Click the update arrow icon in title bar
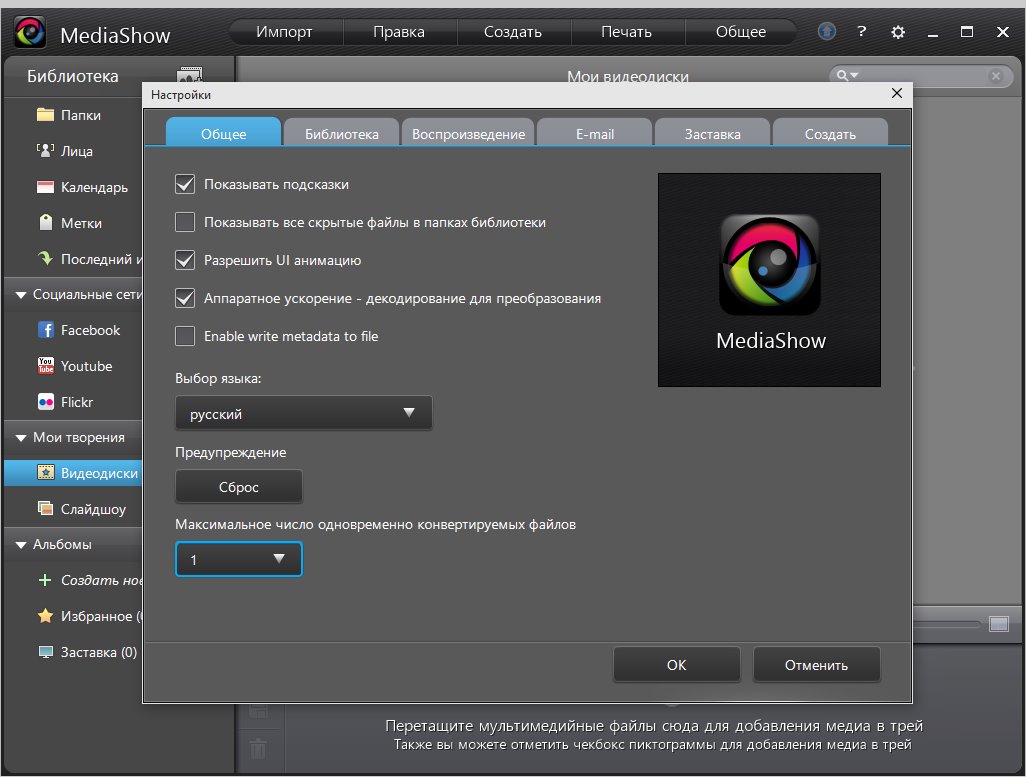 826,32
